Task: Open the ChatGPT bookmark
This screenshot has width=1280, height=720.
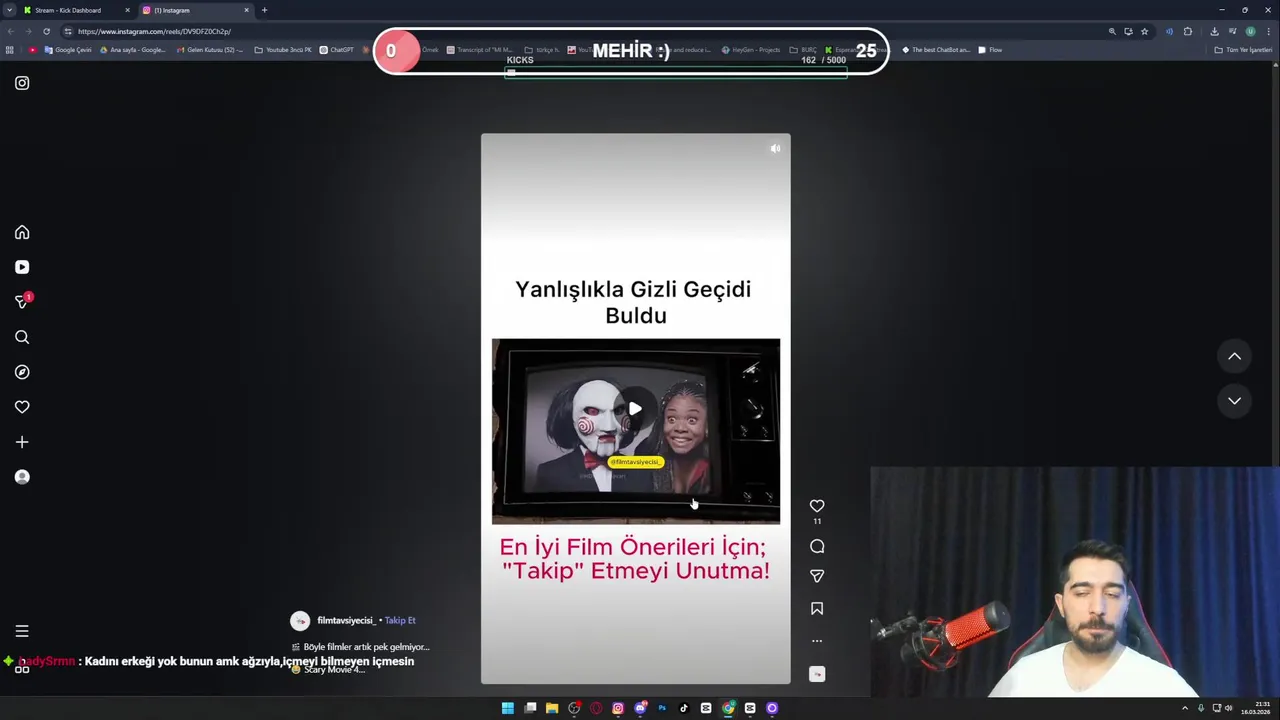Action: coord(336,50)
